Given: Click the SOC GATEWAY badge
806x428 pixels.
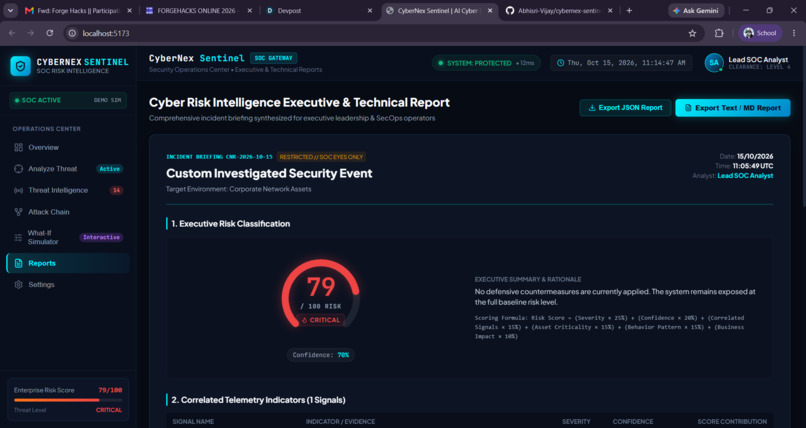Looking at the screenshot, I should (x=273, y=58).
